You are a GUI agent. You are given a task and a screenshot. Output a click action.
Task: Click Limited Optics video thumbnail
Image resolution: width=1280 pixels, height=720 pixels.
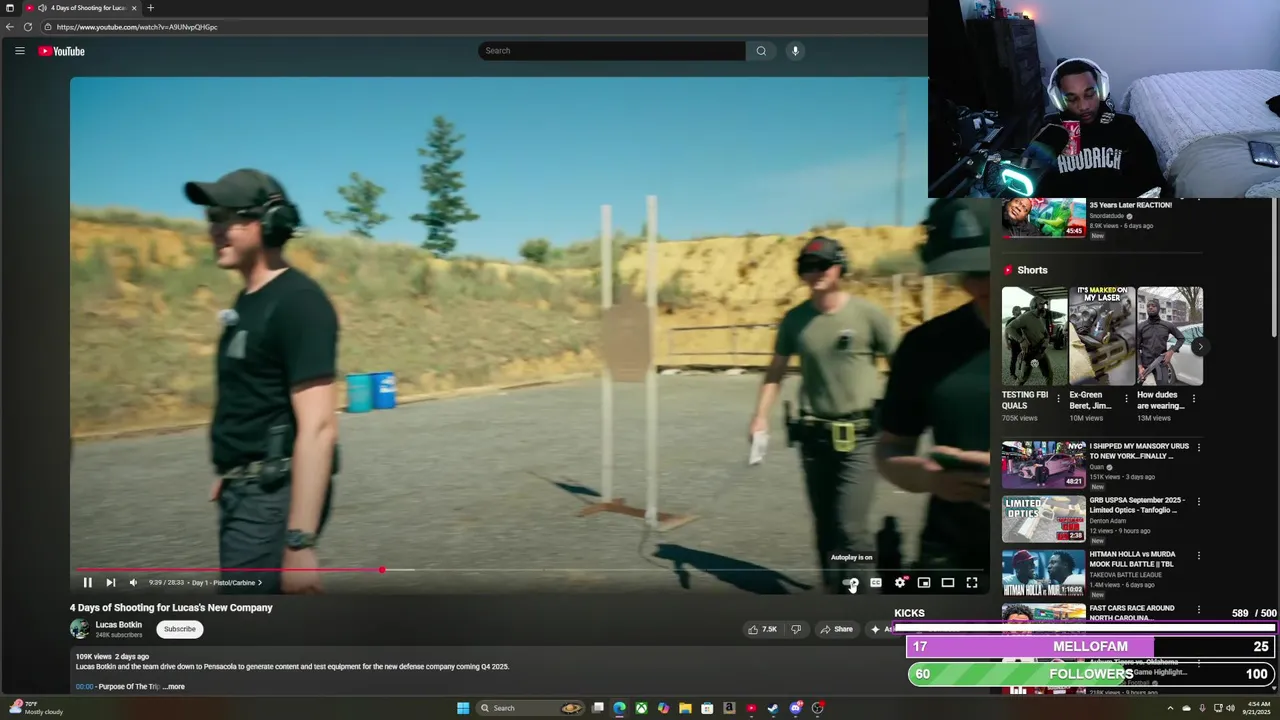1043,519
